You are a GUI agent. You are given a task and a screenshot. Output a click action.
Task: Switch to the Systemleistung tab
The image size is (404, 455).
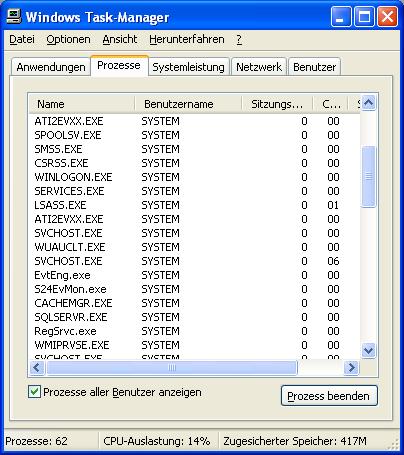click(x=188, y=67)
